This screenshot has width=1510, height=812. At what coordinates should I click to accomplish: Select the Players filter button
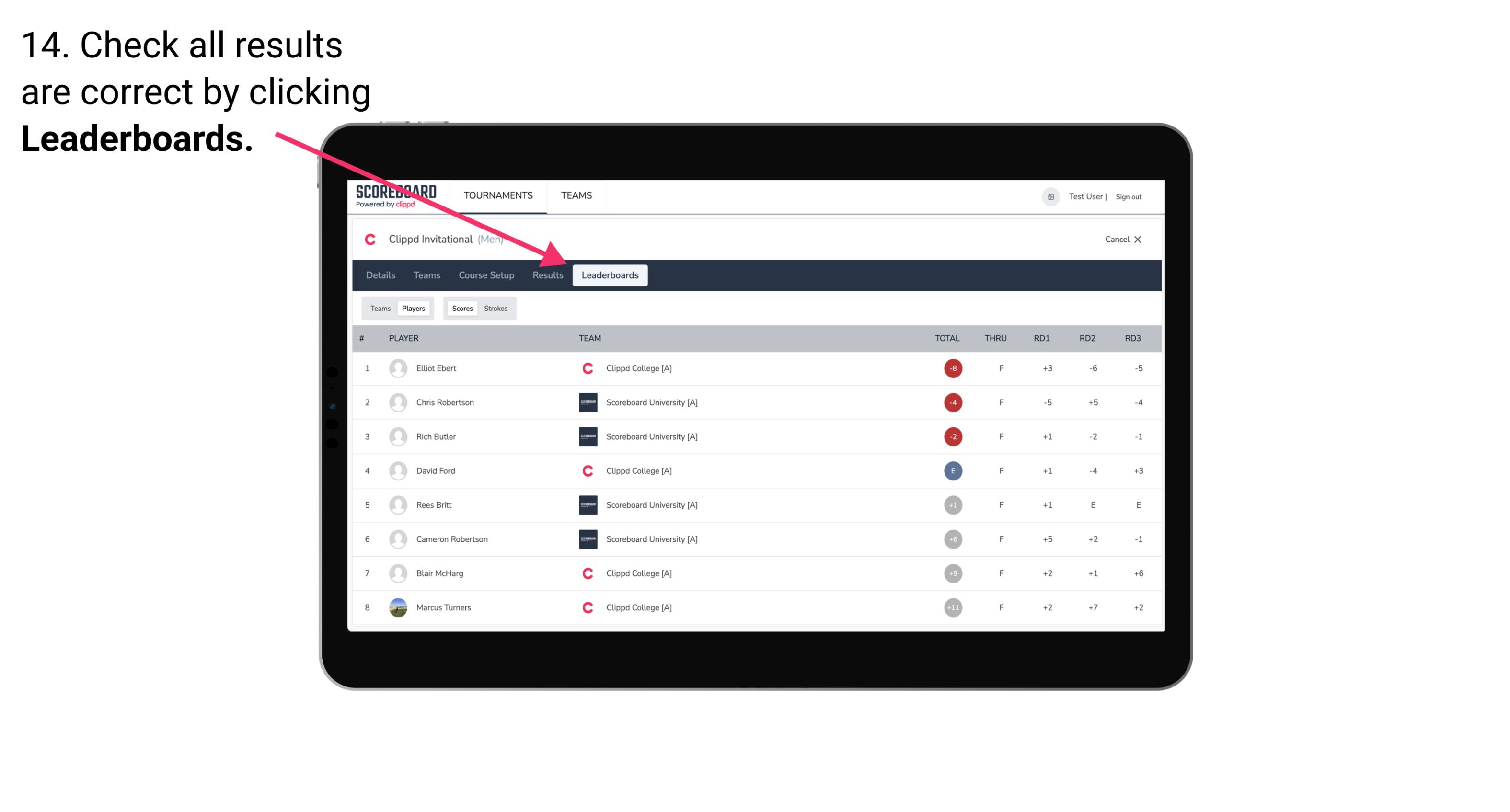(x=412, y=308)
